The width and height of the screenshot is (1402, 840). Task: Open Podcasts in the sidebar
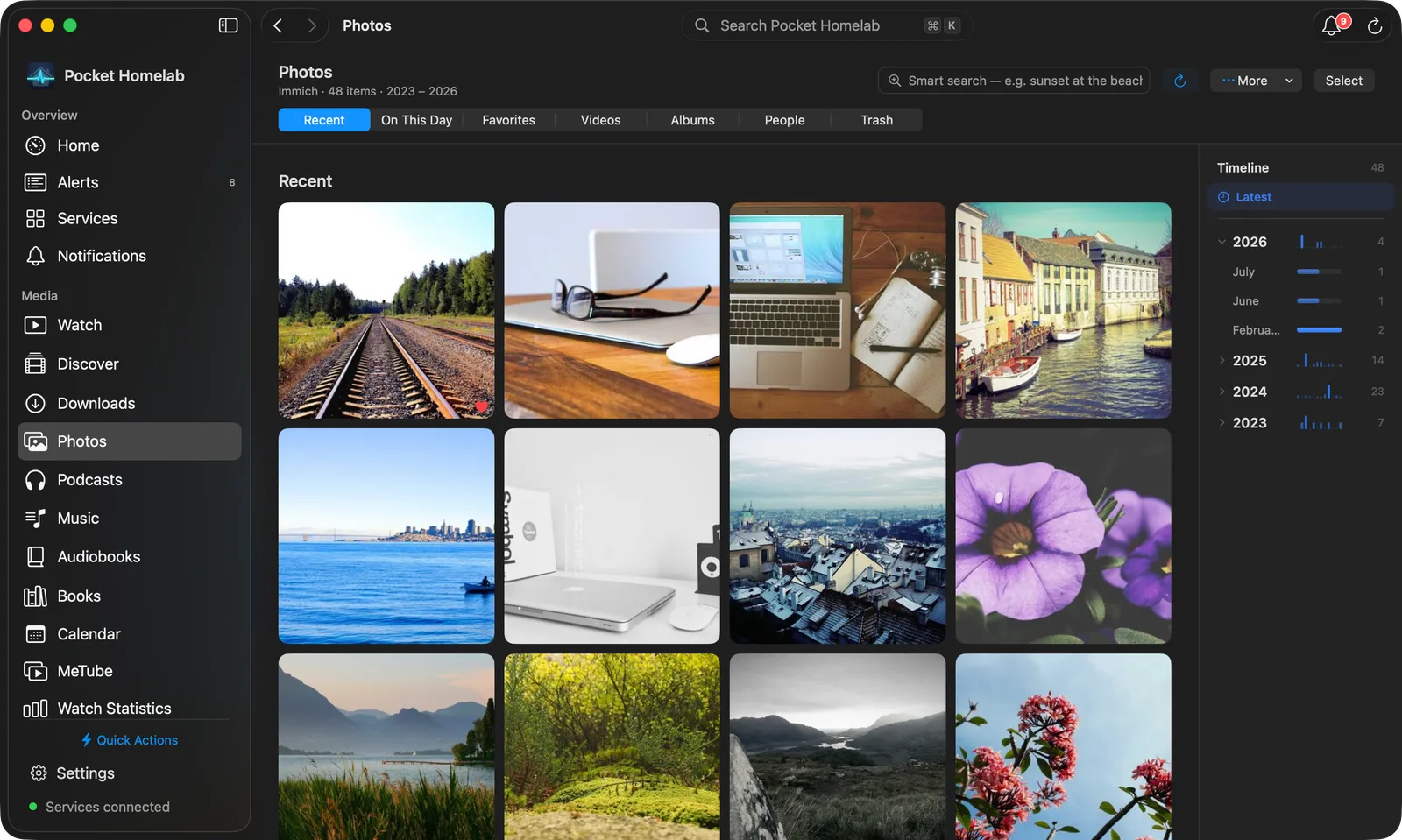[x=129, y=480]
